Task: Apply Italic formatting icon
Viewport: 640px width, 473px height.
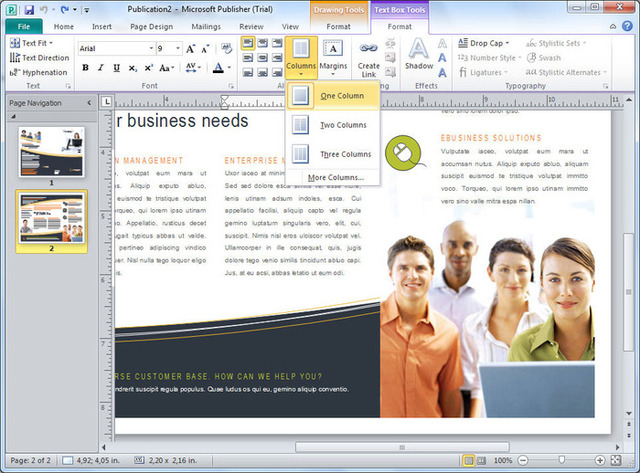Action: click(x=101, y=68)
